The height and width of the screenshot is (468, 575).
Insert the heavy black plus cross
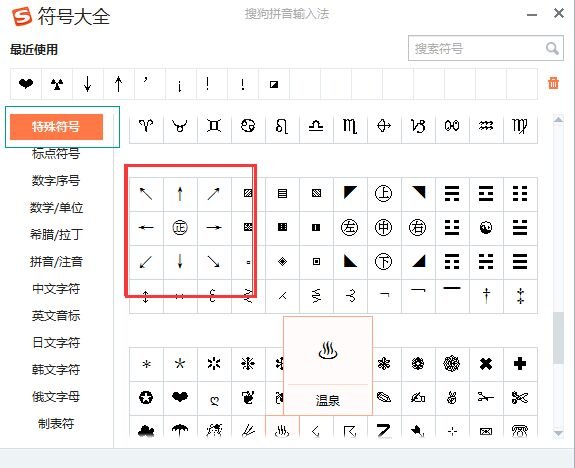click(520, 364)
